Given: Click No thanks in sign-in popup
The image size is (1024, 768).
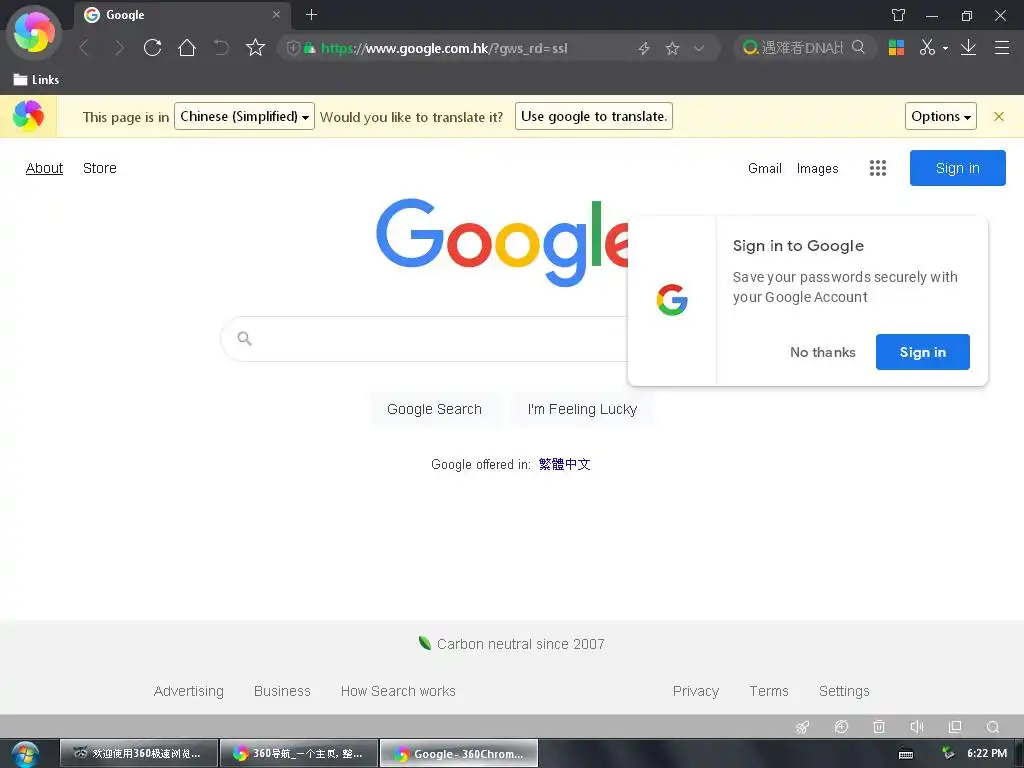Looking at the screenshot, I should coord(823,352).
